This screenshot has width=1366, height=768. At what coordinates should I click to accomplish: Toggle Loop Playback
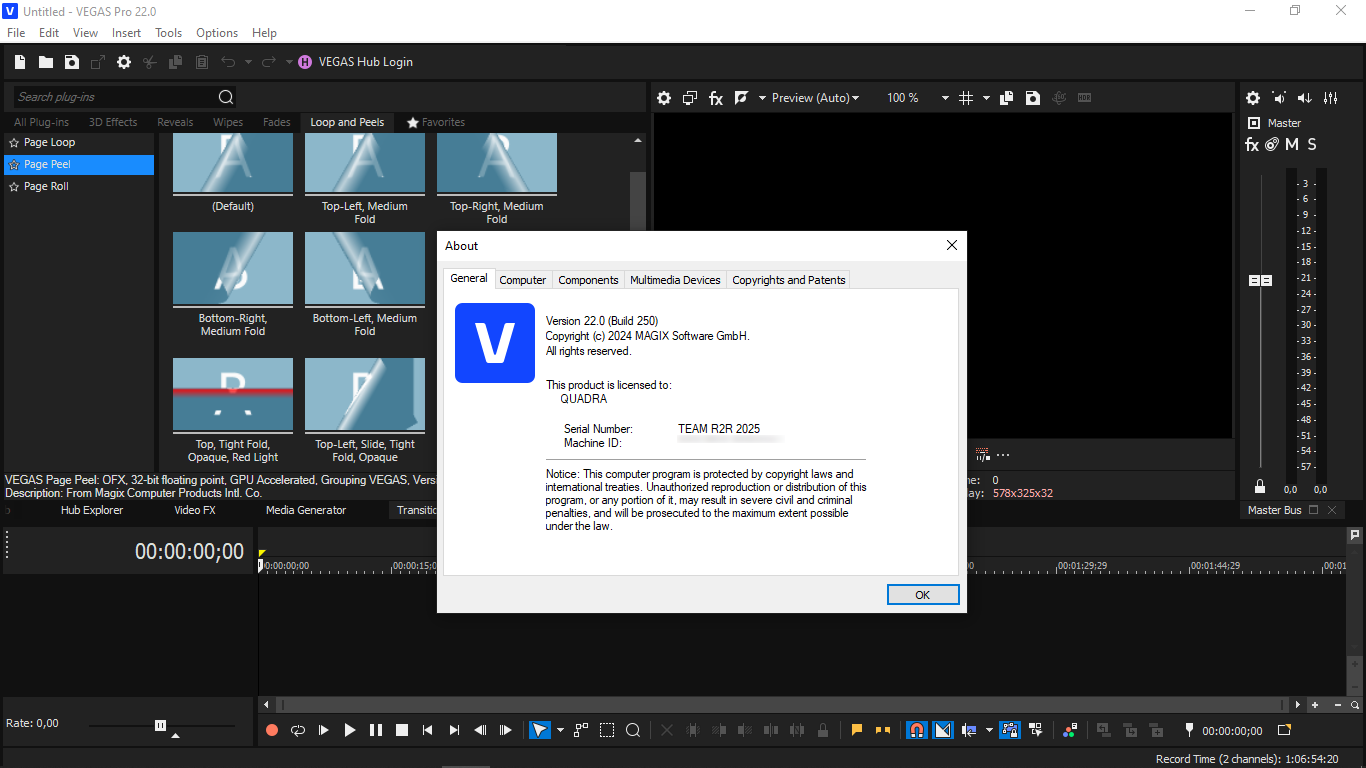[298, 731]
